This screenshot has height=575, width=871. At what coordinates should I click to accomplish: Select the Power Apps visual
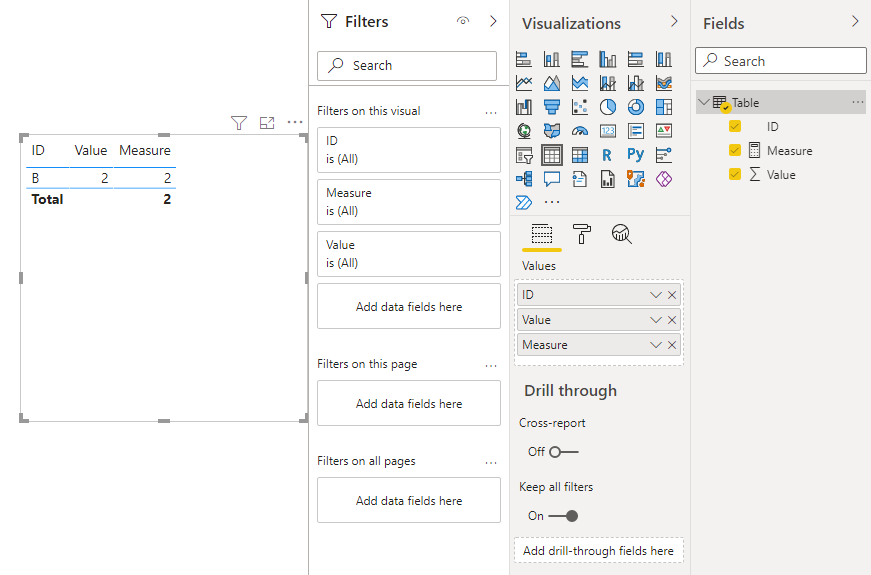coord(664,179)
